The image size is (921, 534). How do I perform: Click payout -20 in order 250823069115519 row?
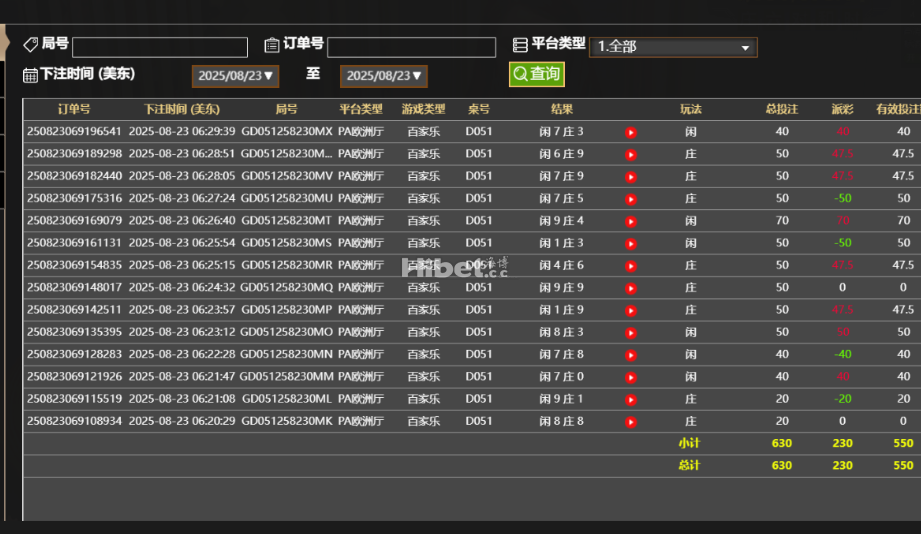(x=842, y=399)
